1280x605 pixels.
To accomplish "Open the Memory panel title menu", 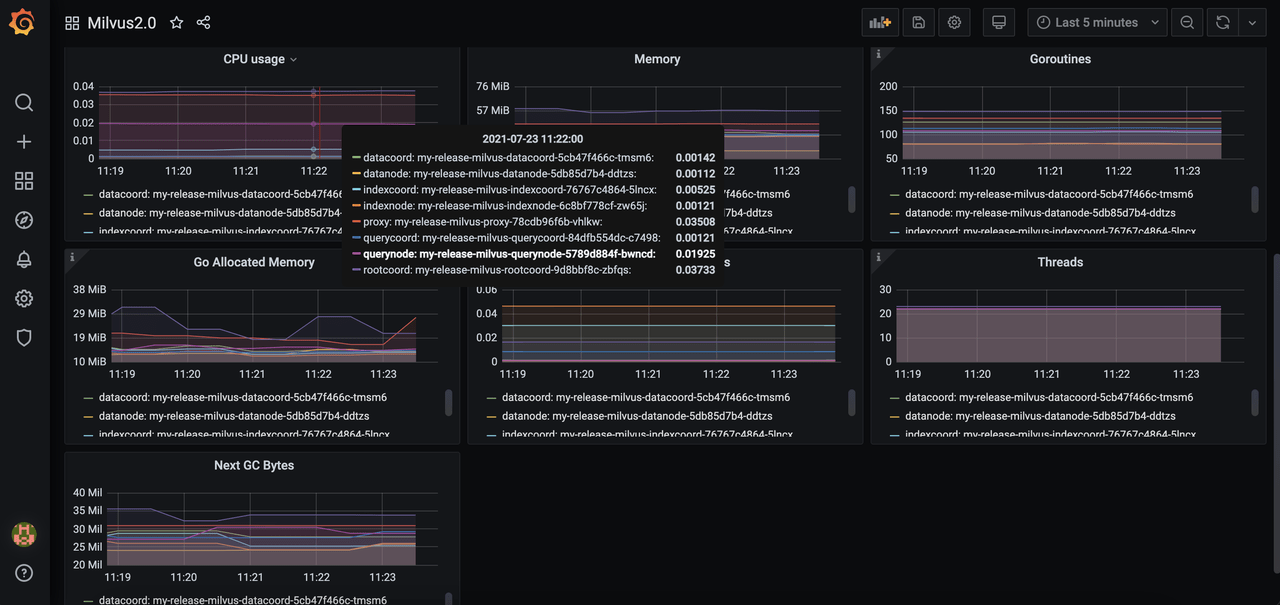I will [x=656, y=59].
